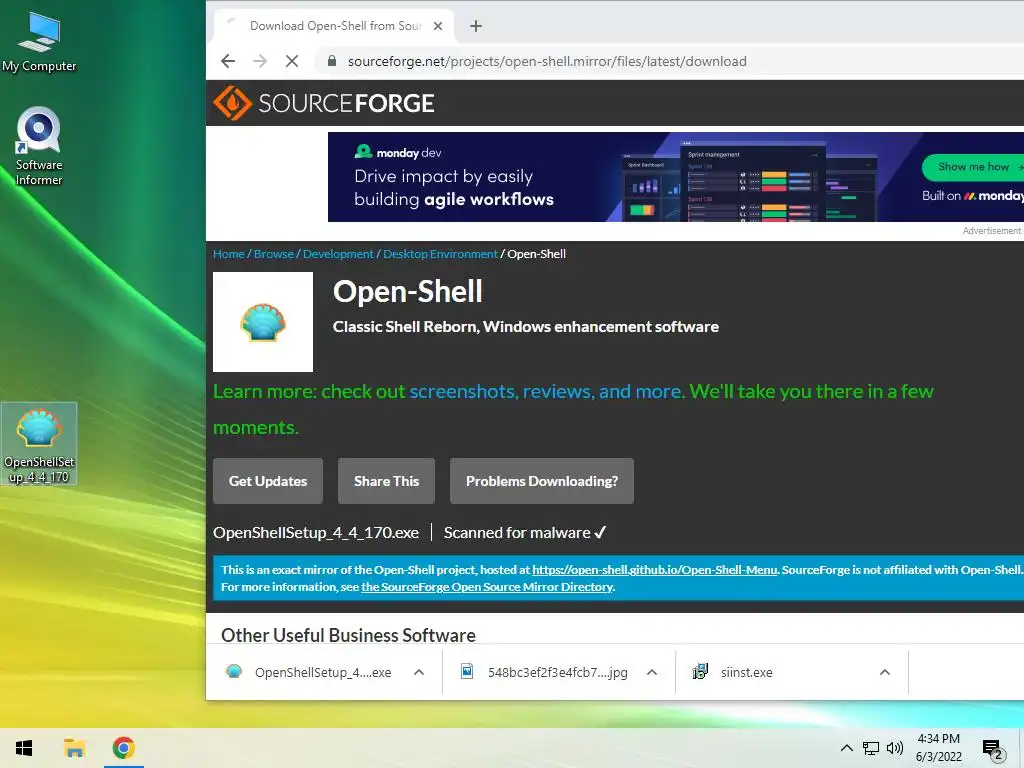Click the Share This button
Image resolution: width=1024 pixels, height=768 pixels.
[387, 481]
